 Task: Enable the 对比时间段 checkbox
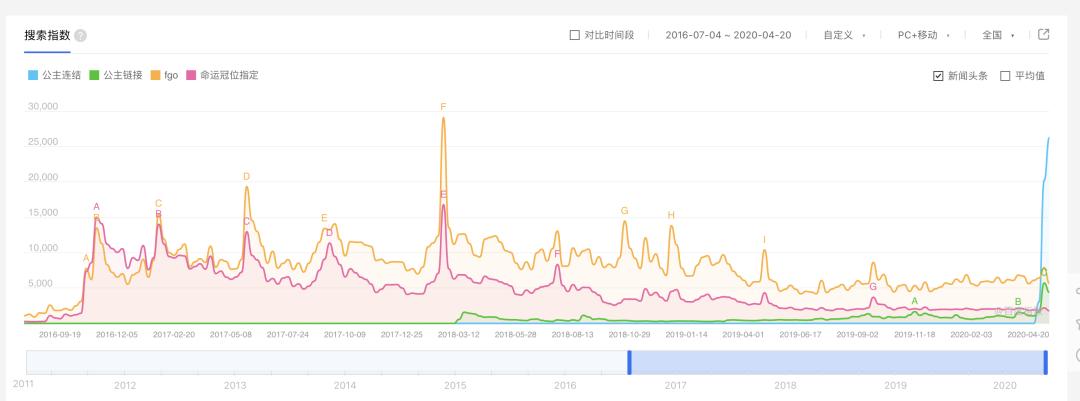[x=575, y=35]
